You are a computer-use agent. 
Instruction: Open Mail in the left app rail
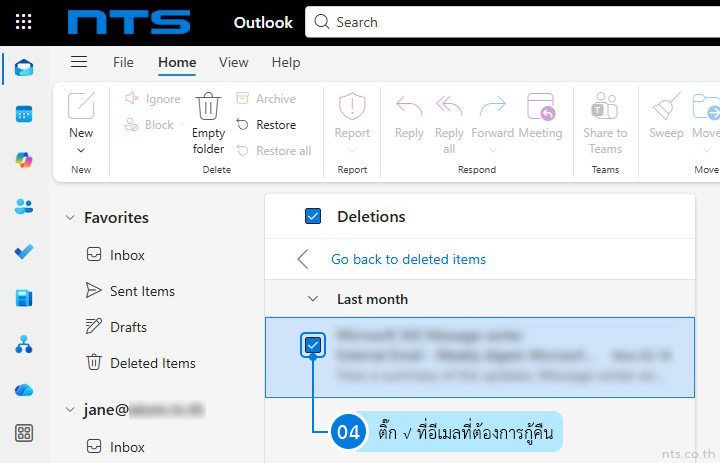tap(24, 68)
